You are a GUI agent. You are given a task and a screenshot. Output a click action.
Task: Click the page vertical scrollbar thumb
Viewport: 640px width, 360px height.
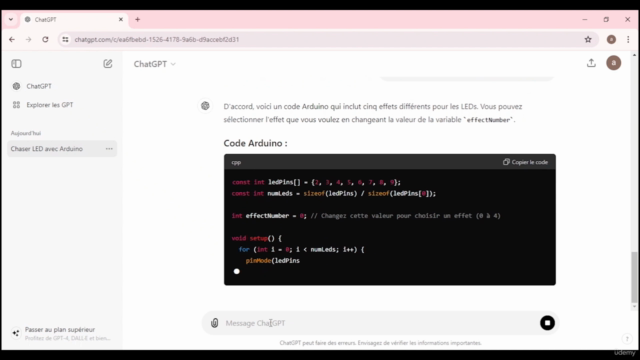pos(634,277)
